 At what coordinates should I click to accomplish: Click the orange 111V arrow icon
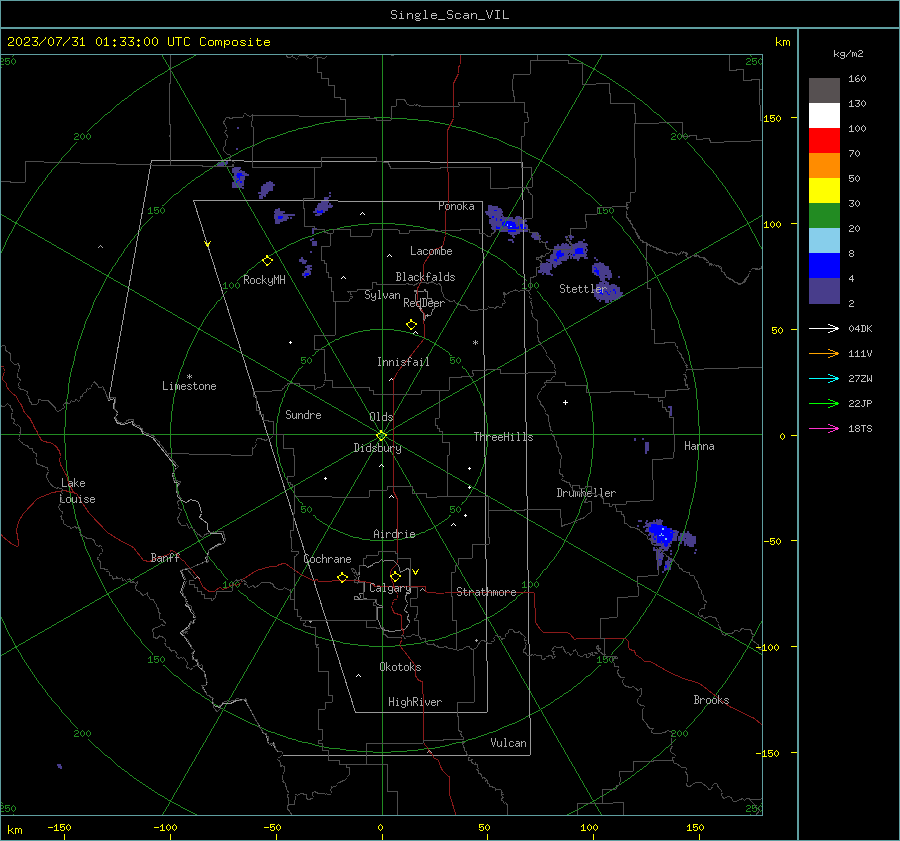pyautogui.click(x=824, y=354)
